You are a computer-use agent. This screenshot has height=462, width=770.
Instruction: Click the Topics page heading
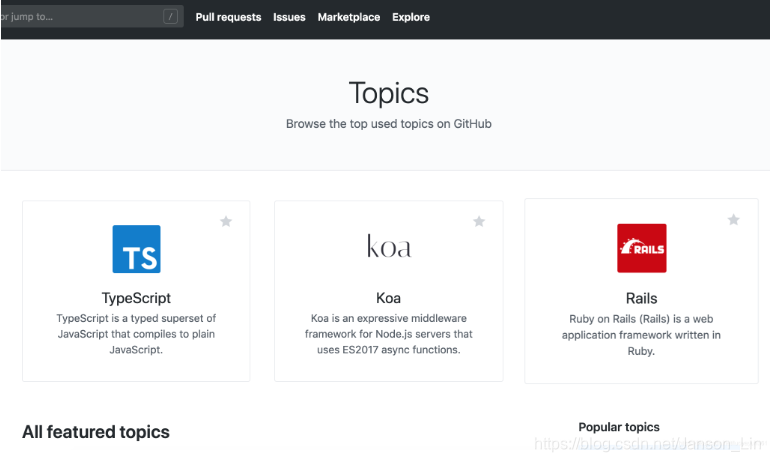(x=389, y=93)
